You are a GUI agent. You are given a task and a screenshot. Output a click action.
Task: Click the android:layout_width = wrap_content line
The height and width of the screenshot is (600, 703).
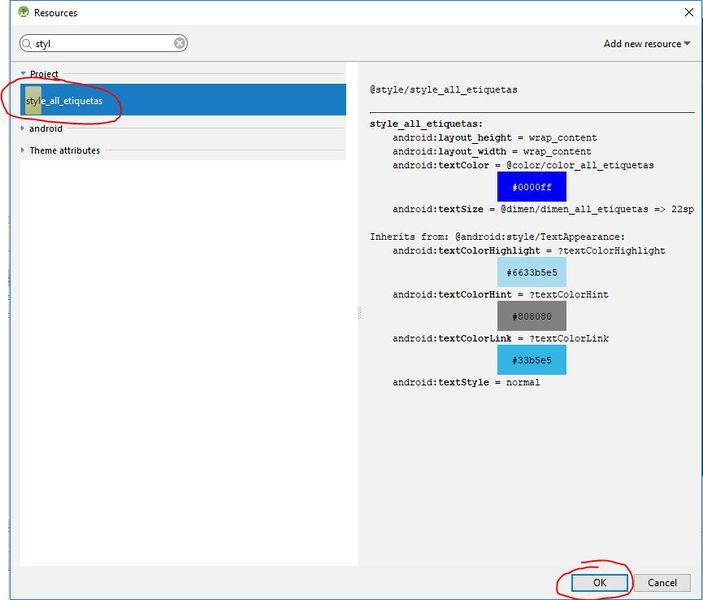click(492, 152)
